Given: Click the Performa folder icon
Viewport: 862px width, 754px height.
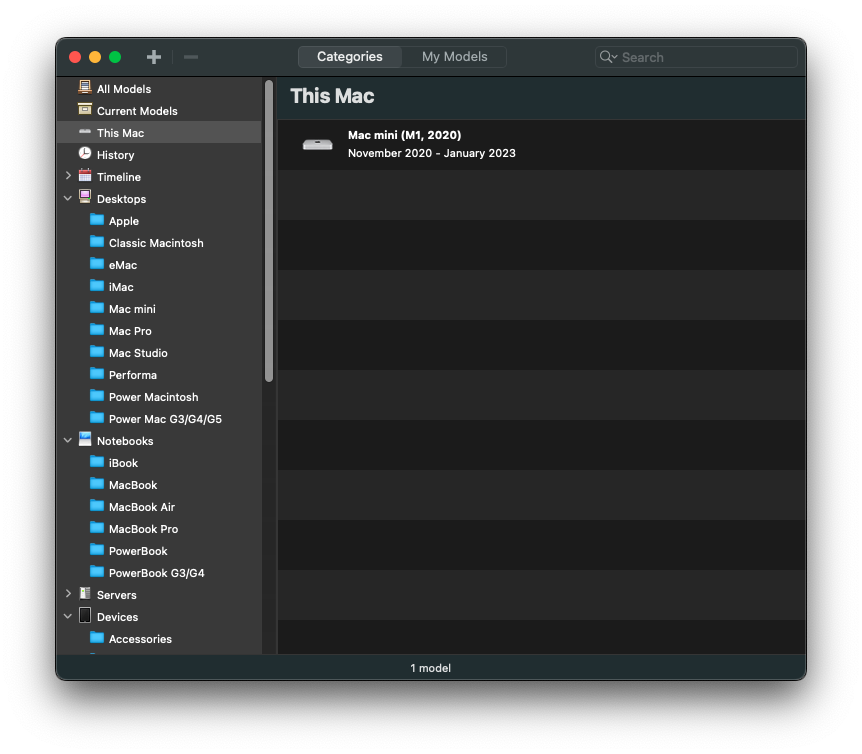Looking at the screenshot, I should click(x=97, y=374).
